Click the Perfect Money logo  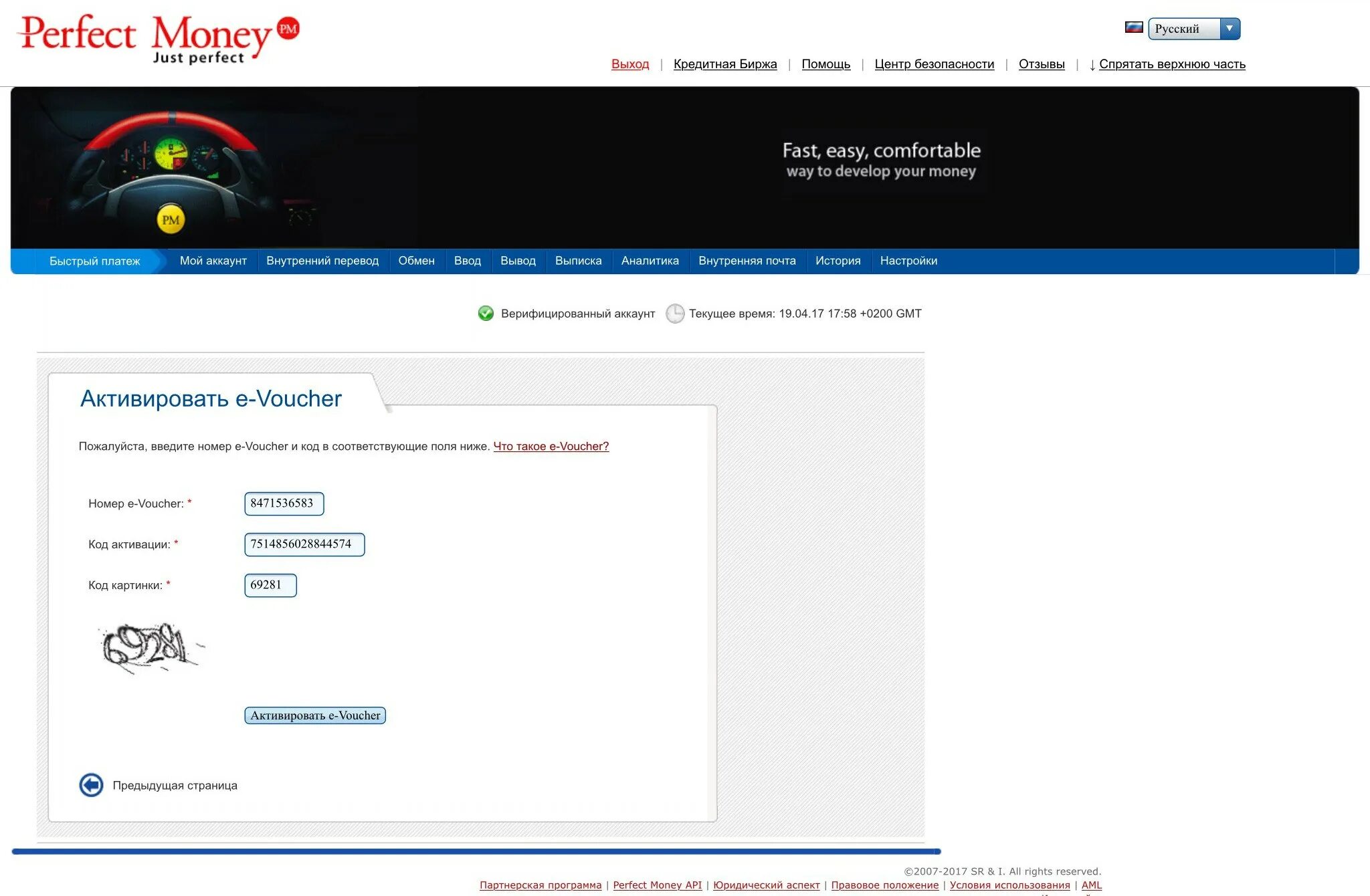tap(159, 39)
